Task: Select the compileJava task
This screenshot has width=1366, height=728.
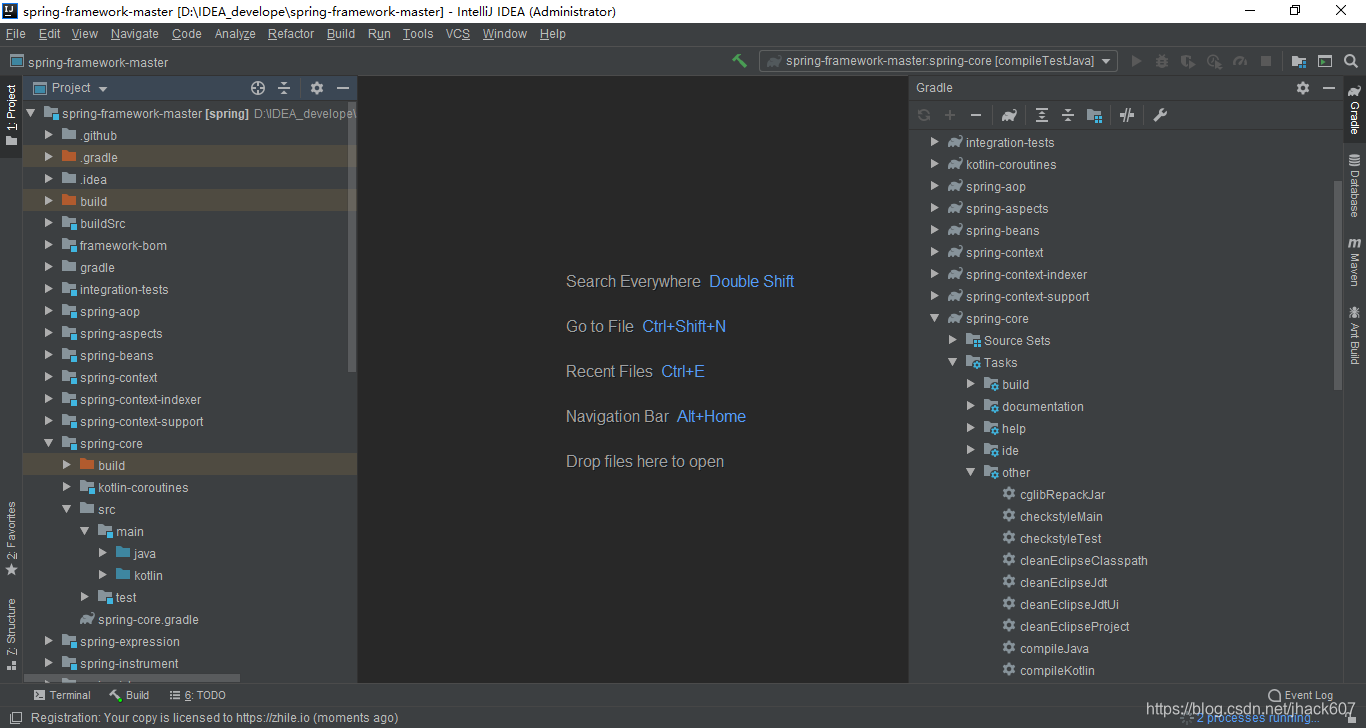Action: pos(1054,648)
